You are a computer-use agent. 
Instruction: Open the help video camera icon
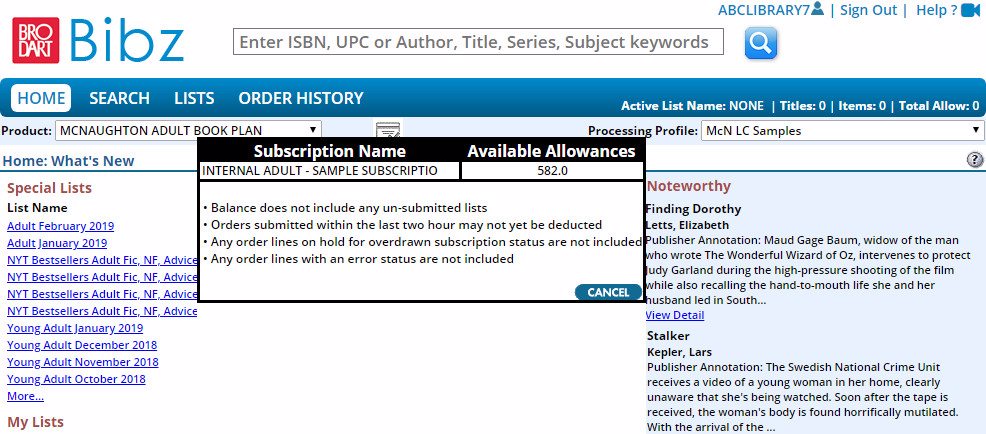pyautogui.click(x=971, y=9)
